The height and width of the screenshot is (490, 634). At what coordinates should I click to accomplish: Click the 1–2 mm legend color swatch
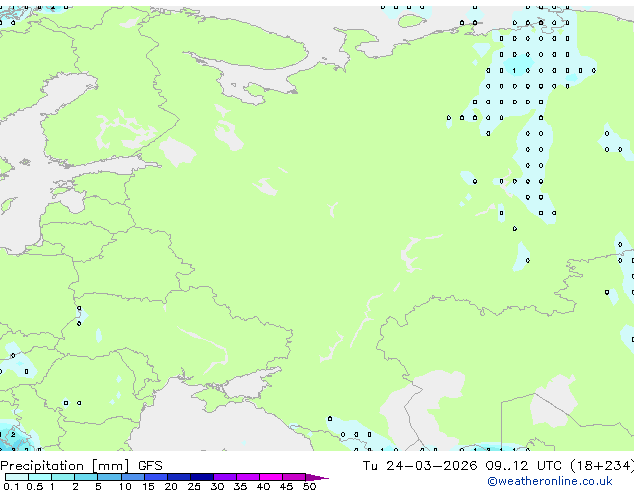pyautogui.click(x=63, y=477)
